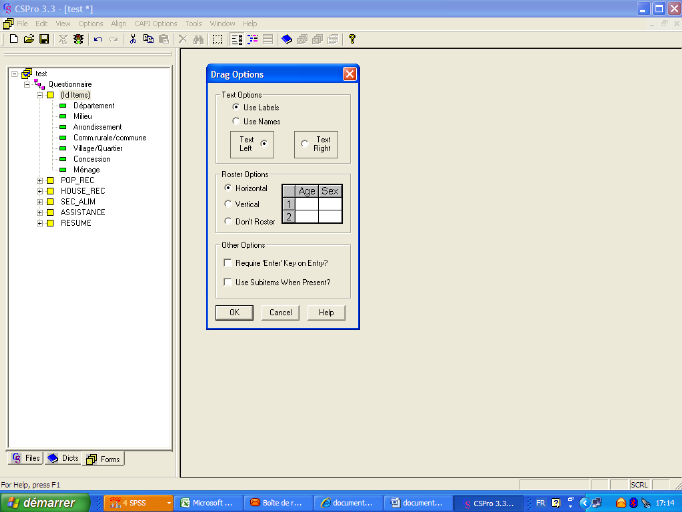
Task: Click the Run traffic light icon
Action: point(79,39)
